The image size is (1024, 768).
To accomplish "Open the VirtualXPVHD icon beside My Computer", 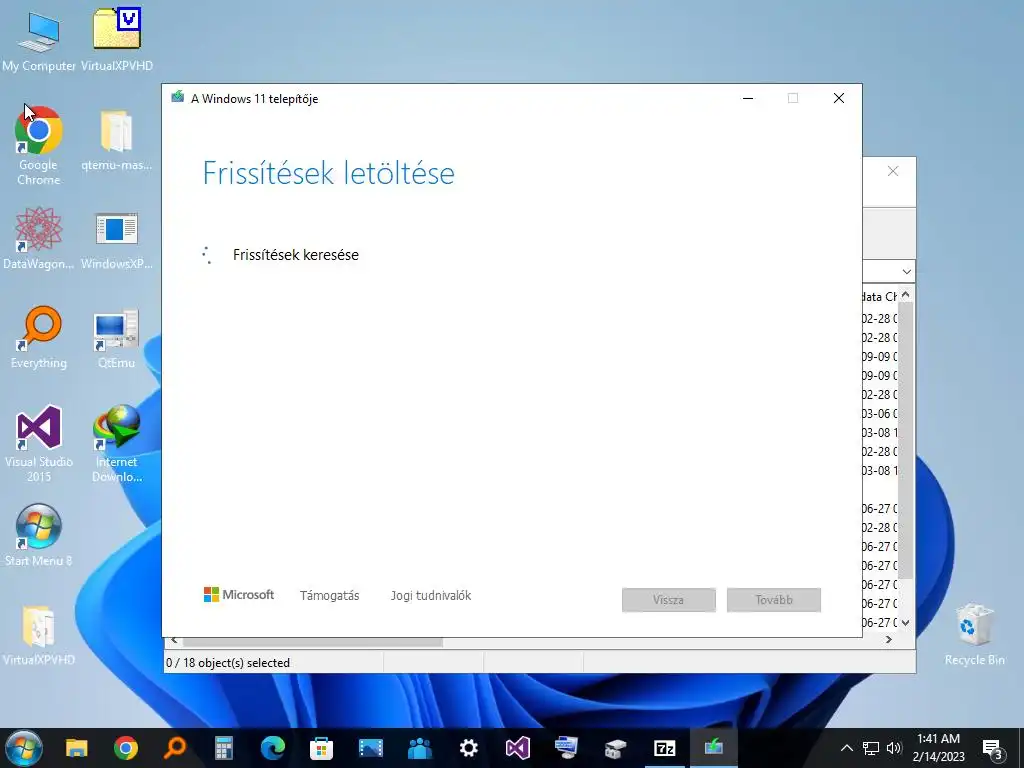I will pyautogui.click(x=117, y=40).
